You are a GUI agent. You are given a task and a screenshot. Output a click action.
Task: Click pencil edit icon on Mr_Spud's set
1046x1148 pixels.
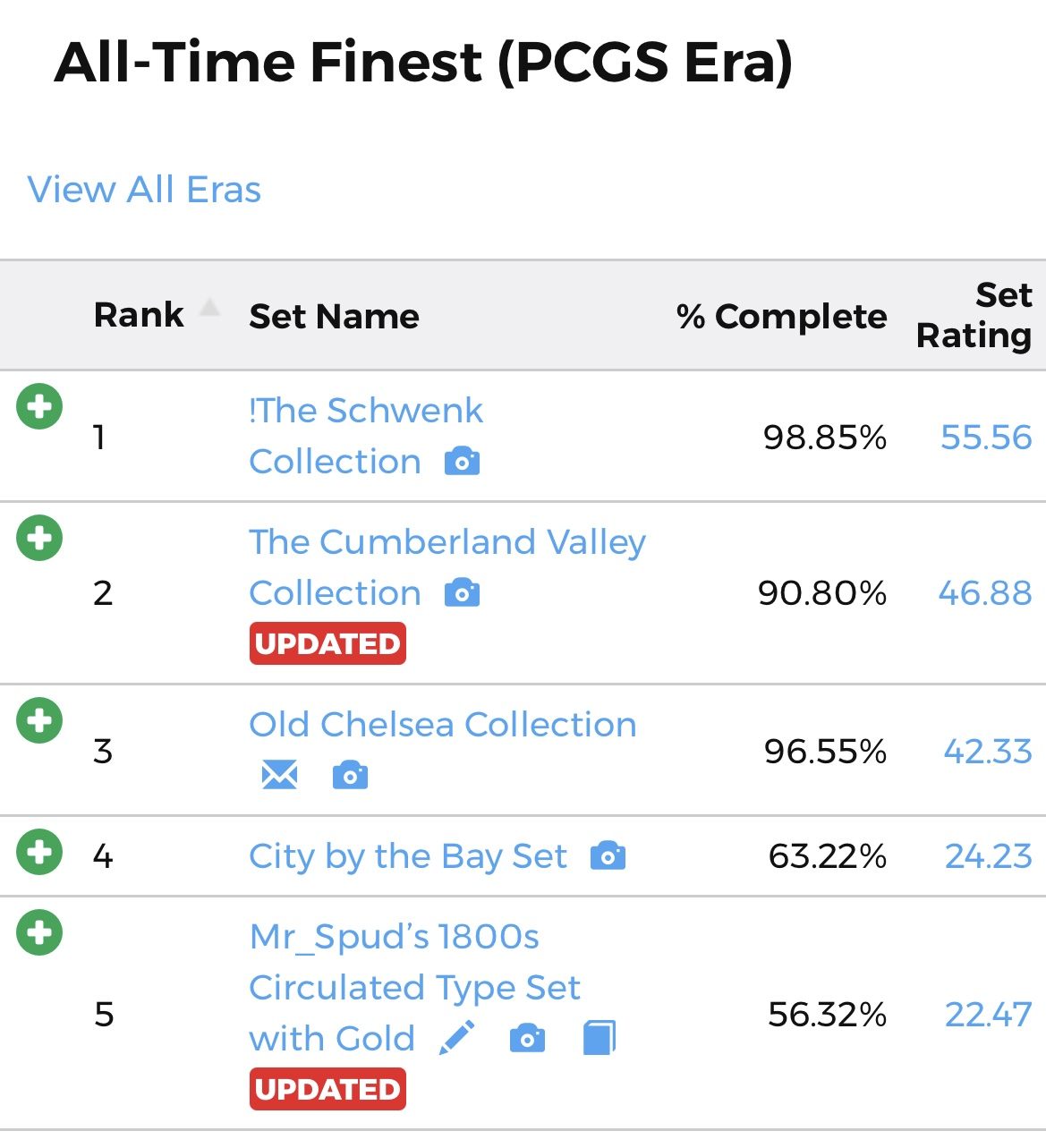click(457, 1038)
